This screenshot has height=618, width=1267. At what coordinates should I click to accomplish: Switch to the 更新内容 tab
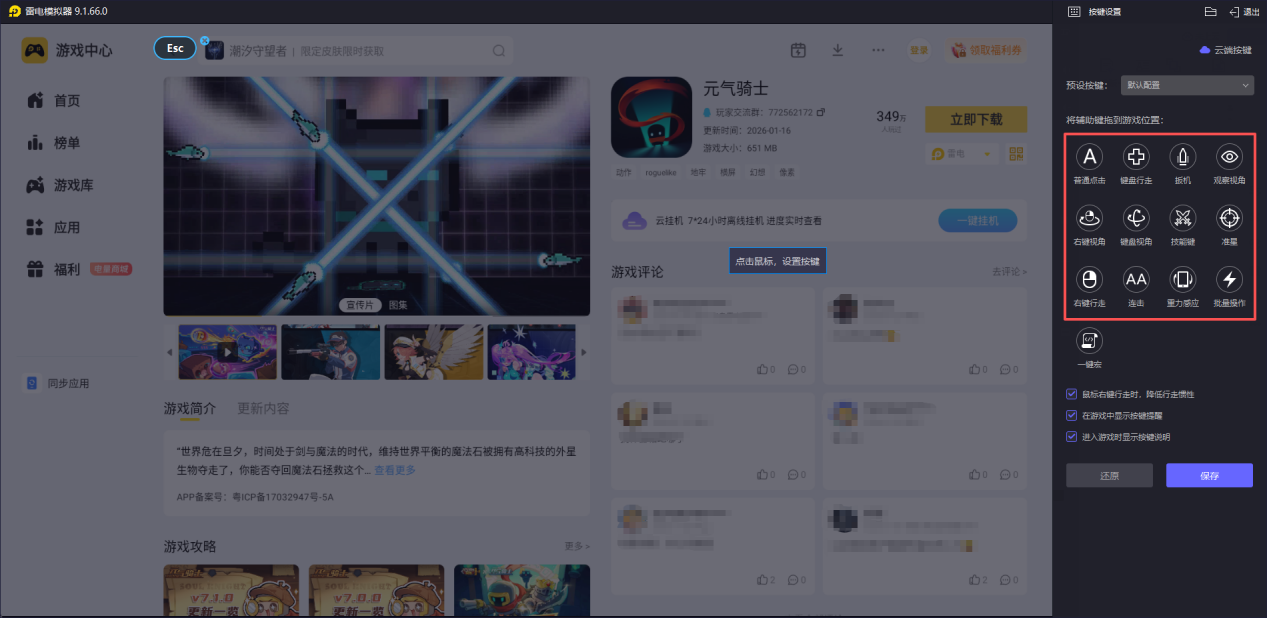click(x=263, y=408)
